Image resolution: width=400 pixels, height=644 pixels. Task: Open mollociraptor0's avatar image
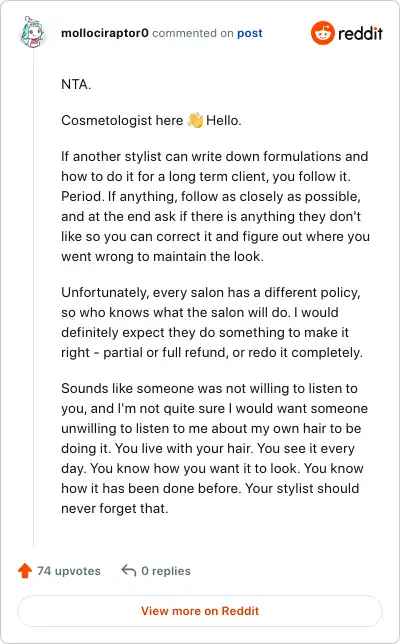pos(32,32)
